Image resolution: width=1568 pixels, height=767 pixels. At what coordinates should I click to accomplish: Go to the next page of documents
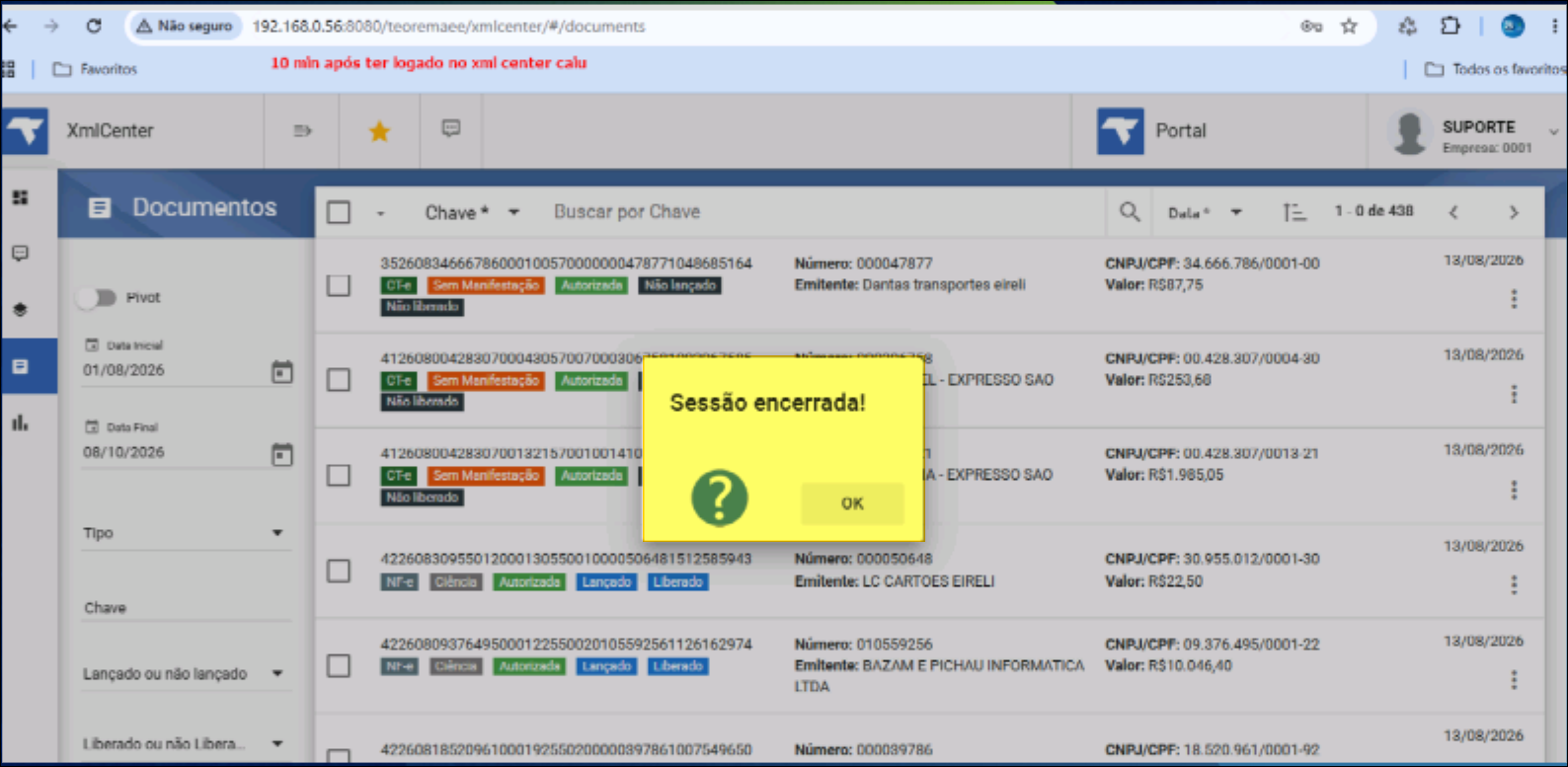[1514, 212]
